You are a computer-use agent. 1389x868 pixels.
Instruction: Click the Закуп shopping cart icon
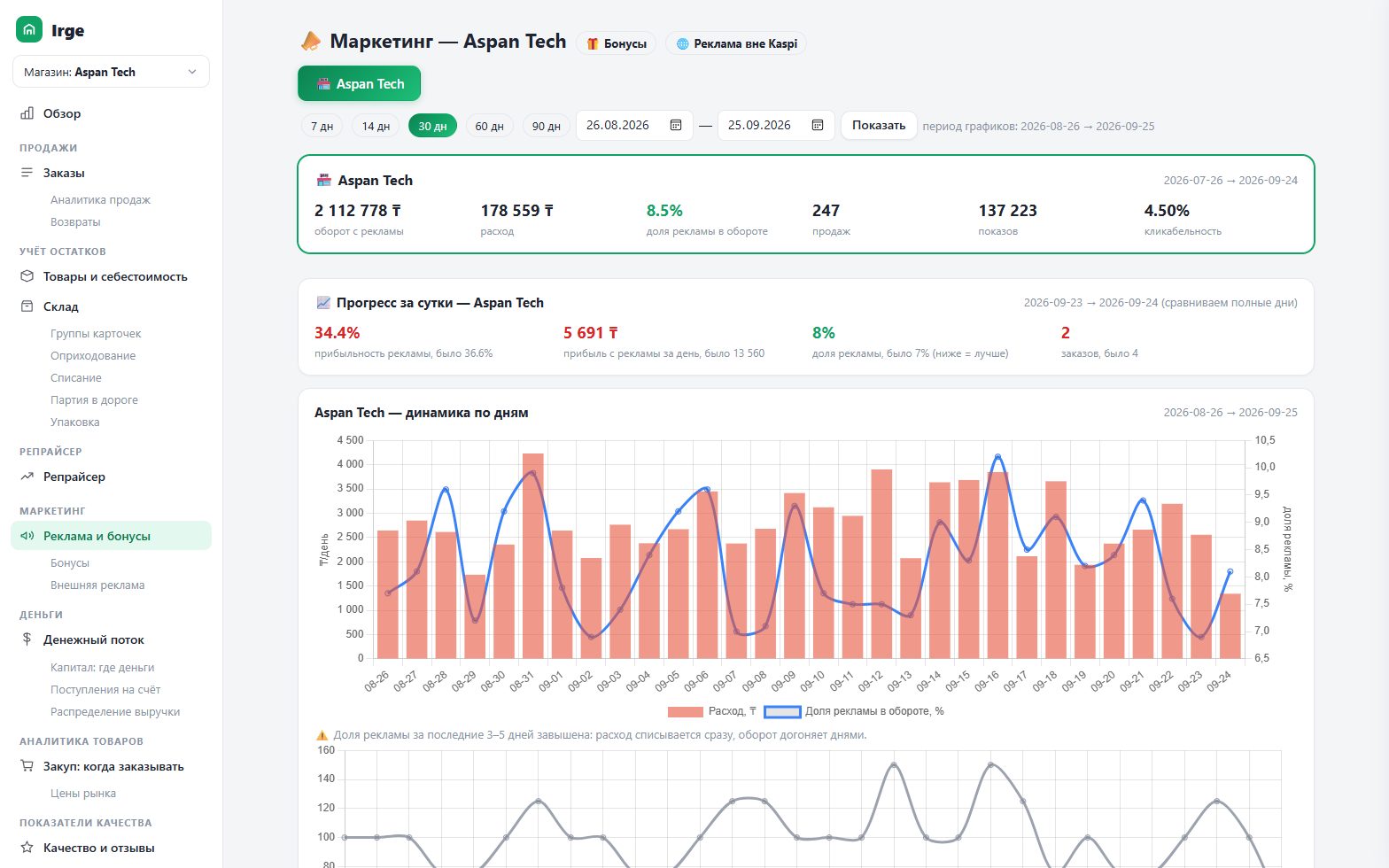27,766
